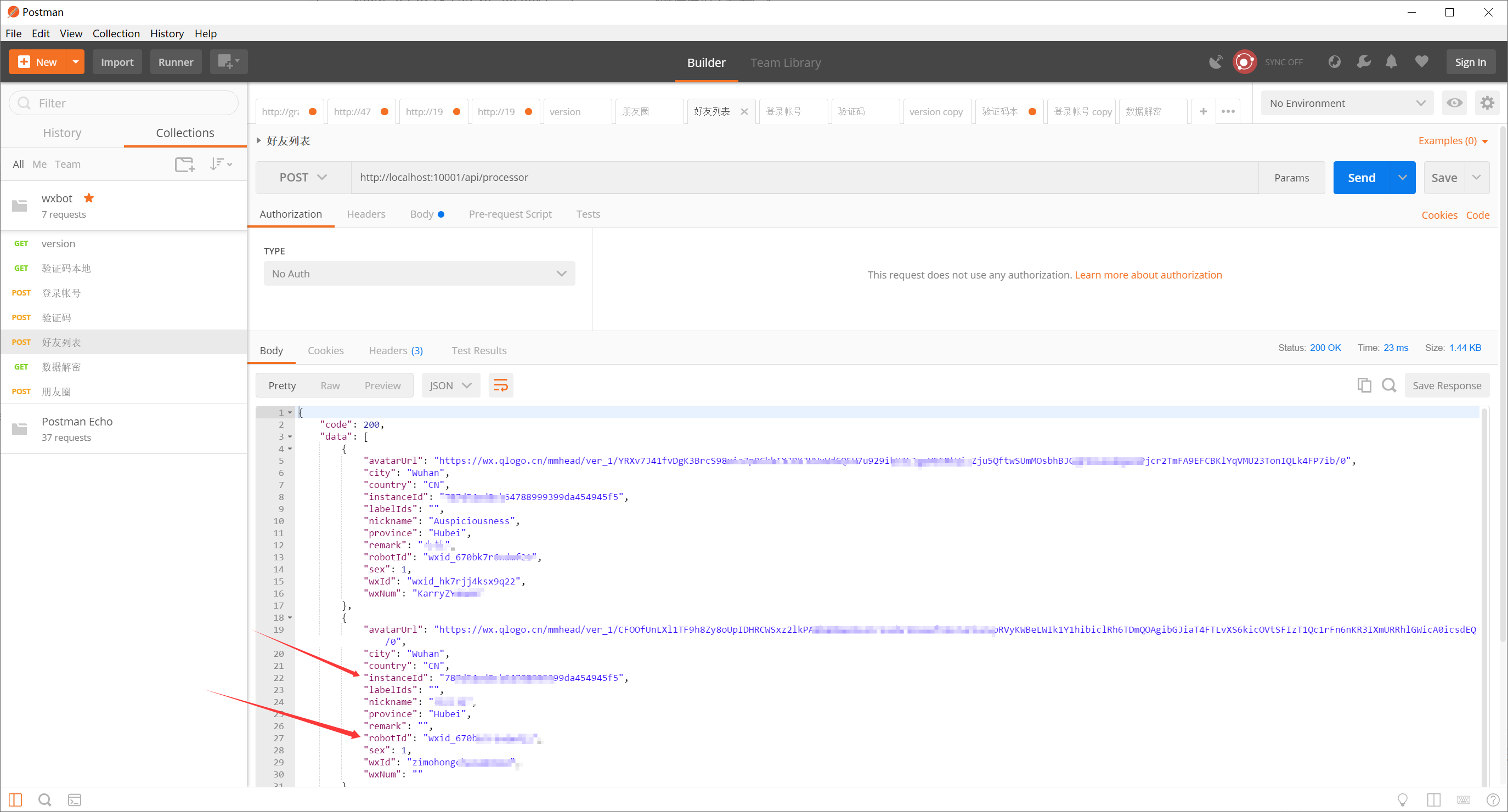Toggle line wrap for the response
The height and width of the screenshot is (812, 1508).
pos(500,385)
